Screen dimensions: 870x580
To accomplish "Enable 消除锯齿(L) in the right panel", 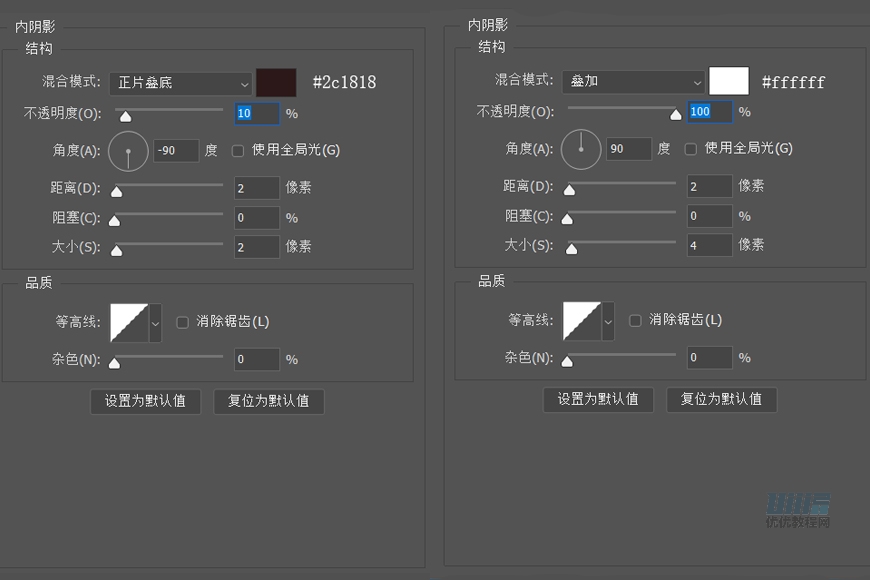I will (634, 321).
